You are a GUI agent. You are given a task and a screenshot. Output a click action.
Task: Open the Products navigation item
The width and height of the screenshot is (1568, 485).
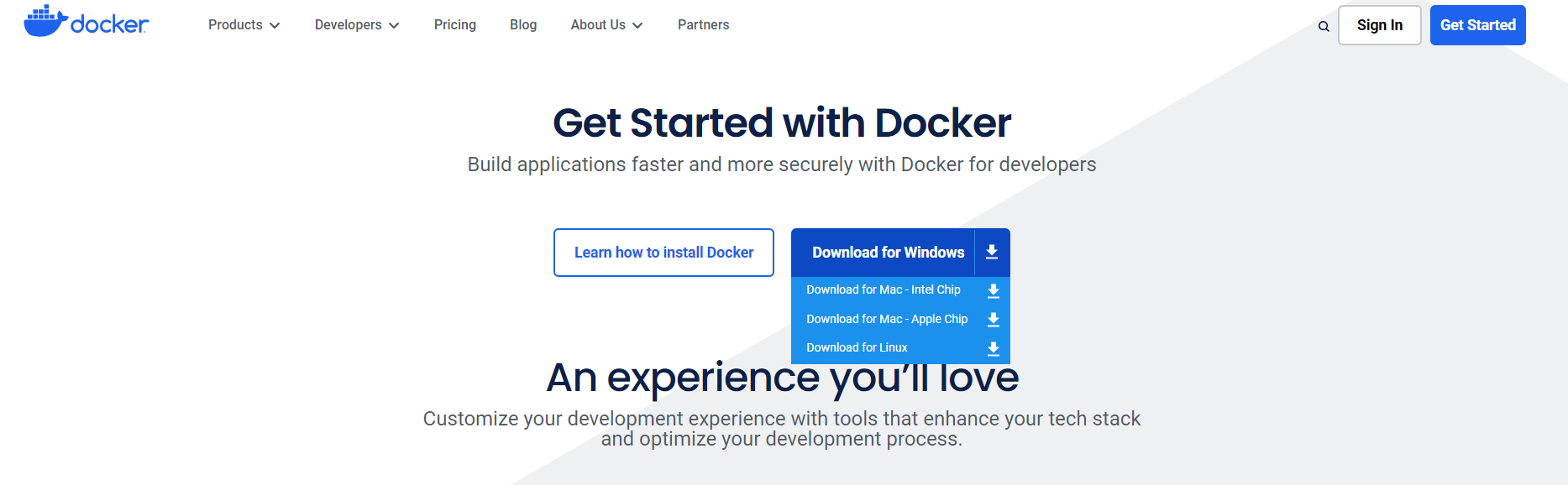pyautogui.click(x=235, y=25)
